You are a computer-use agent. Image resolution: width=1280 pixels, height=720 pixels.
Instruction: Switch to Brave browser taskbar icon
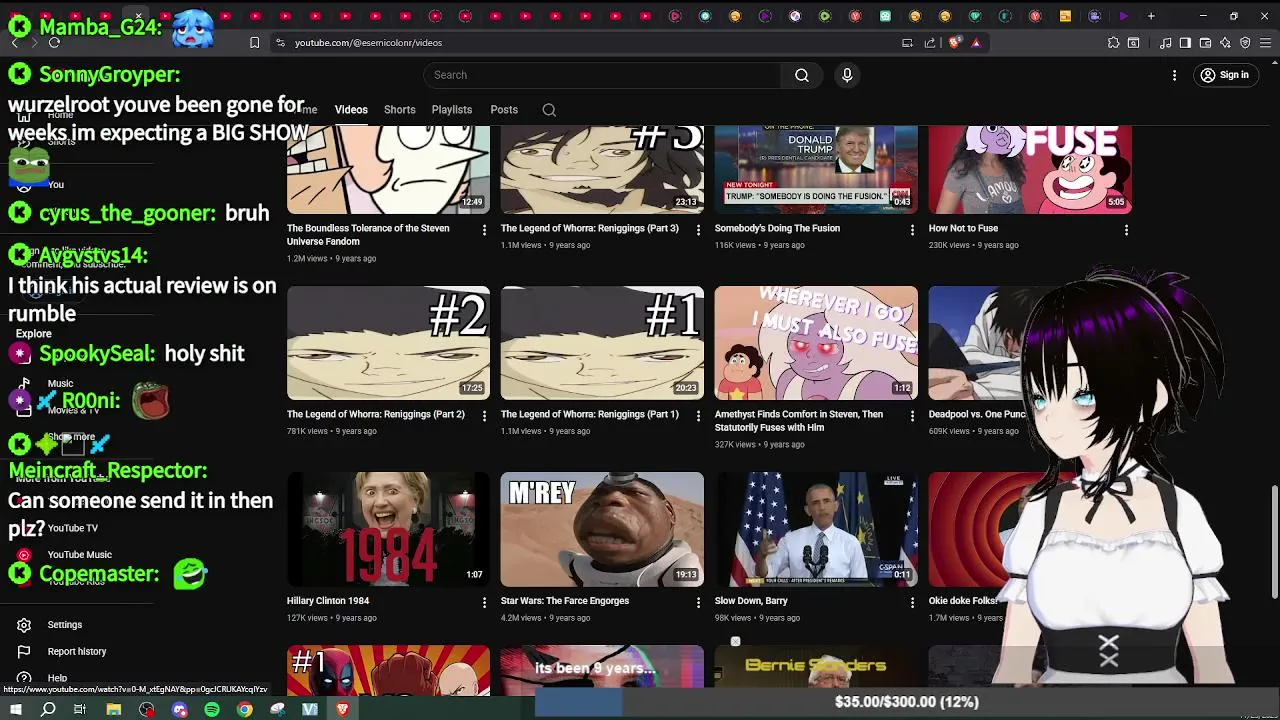click(x=342, y=709)
